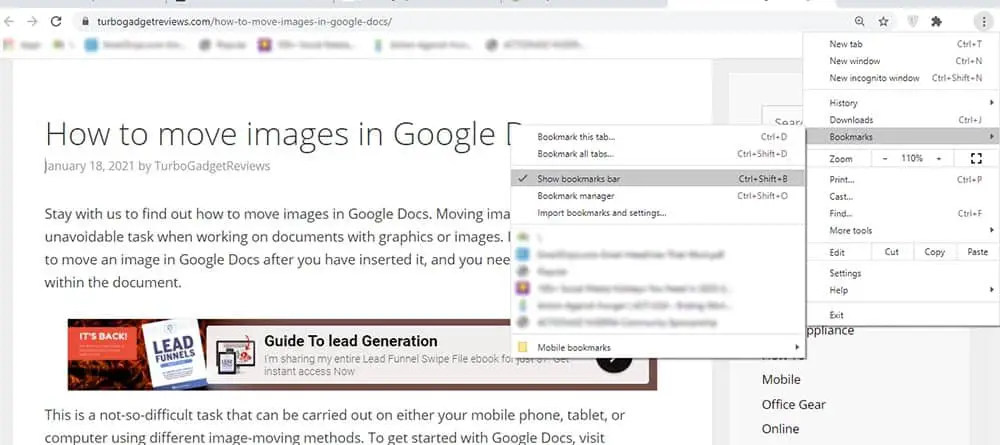
Task: Click the Cut button in Edit row
Action: tap(892, 252)
